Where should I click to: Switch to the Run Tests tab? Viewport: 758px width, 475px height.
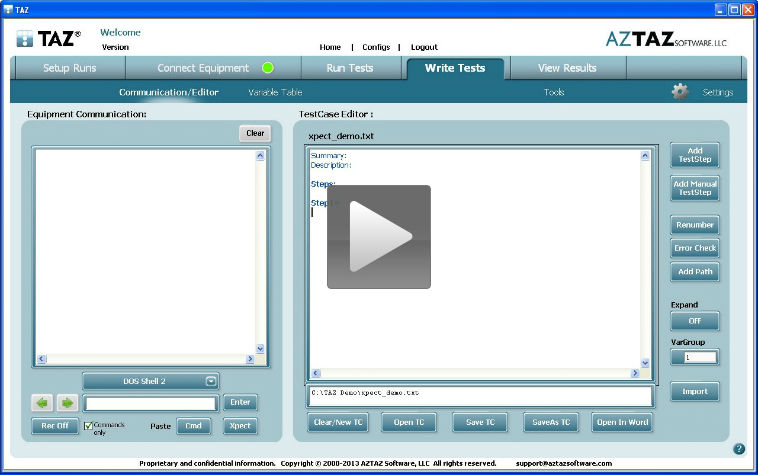click(350, 68)
